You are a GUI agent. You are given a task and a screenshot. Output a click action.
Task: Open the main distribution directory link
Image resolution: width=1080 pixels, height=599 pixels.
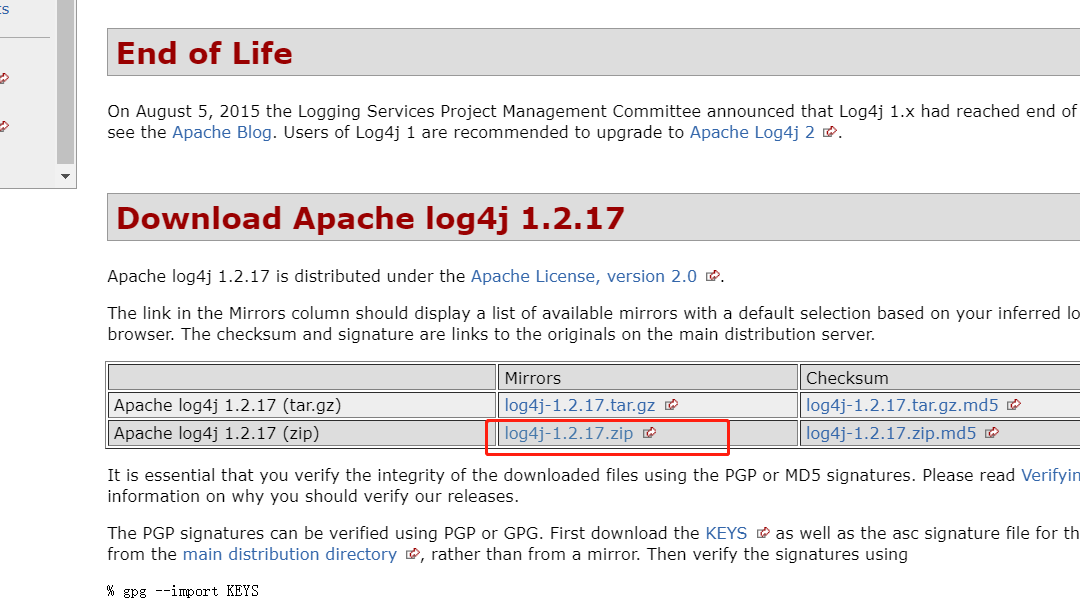click(x=290, y=554)
